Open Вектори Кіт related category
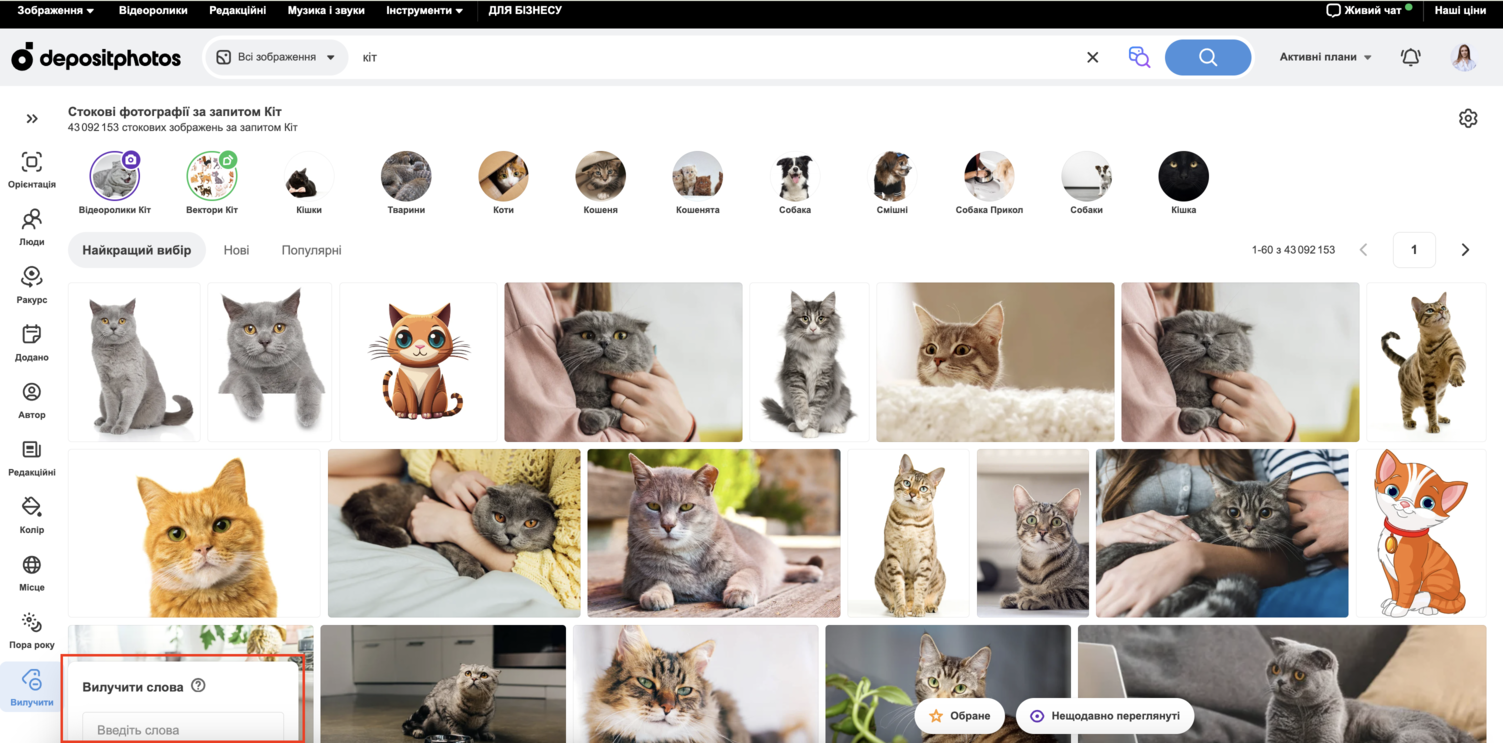This screenshot has width=1503, height=743. (212, 183)
